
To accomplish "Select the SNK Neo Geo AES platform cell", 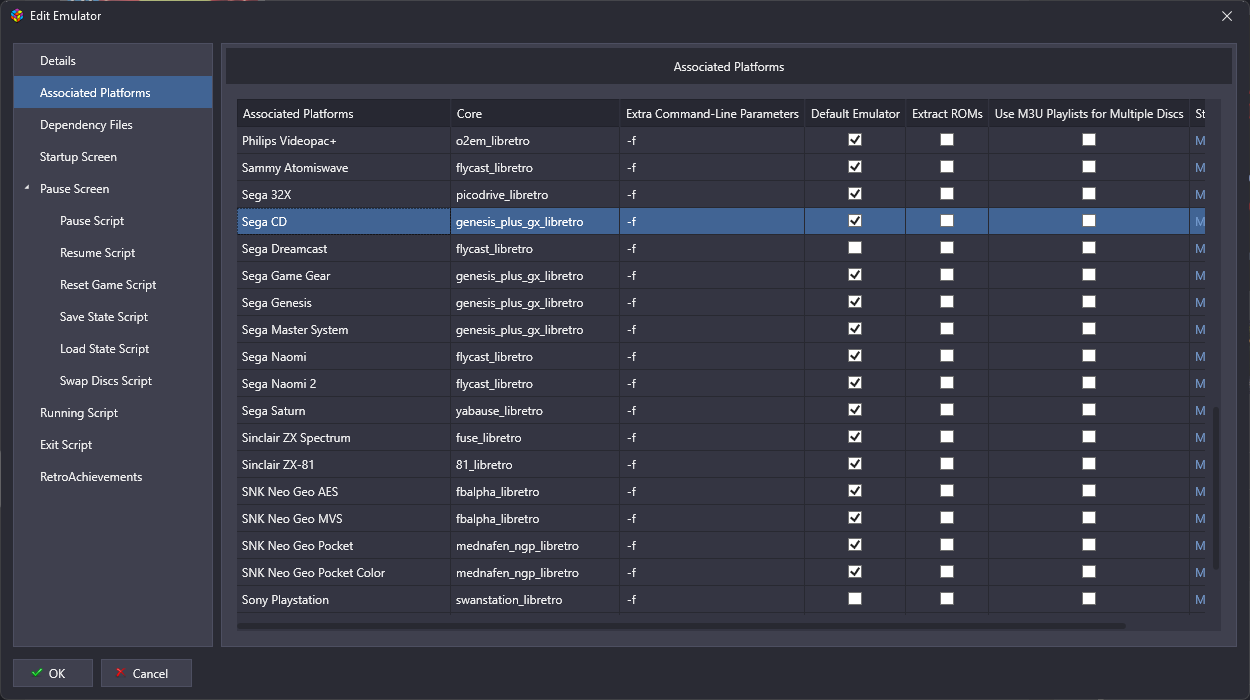I will (343, 491).
